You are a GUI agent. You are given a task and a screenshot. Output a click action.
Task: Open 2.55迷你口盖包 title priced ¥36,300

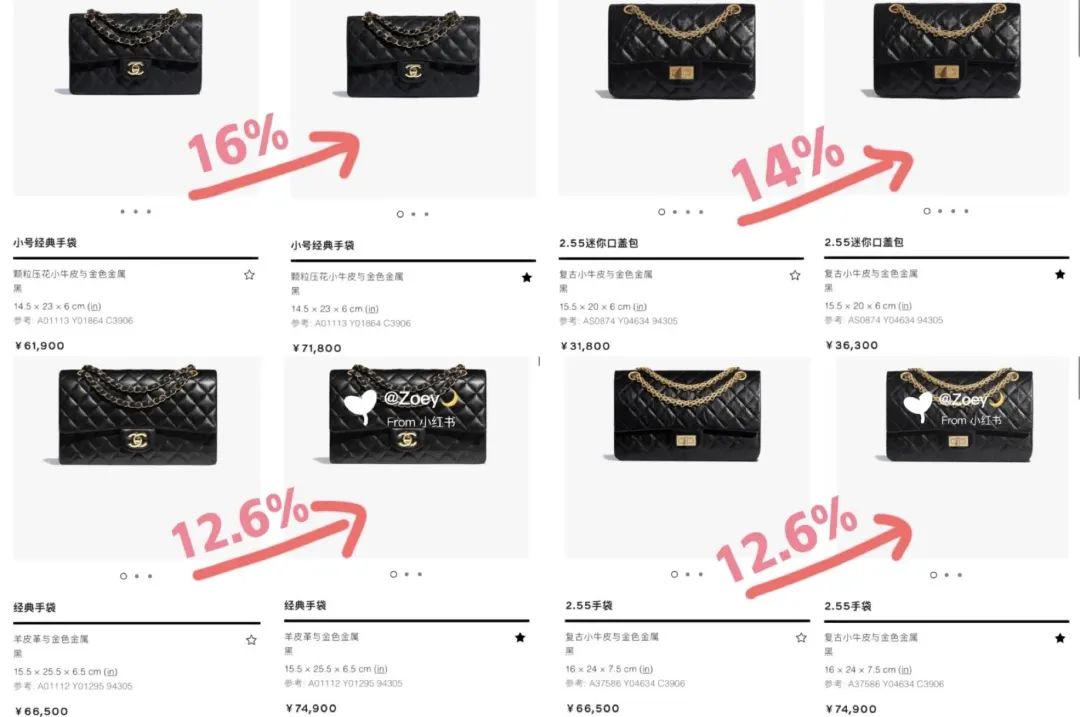click(864, 242)
